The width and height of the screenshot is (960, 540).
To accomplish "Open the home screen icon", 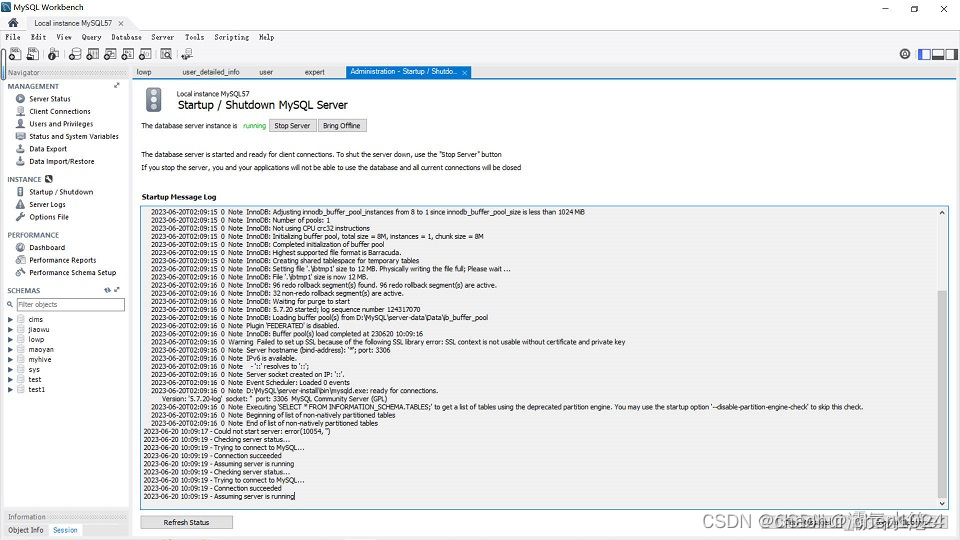I will (x=13, y=23).
